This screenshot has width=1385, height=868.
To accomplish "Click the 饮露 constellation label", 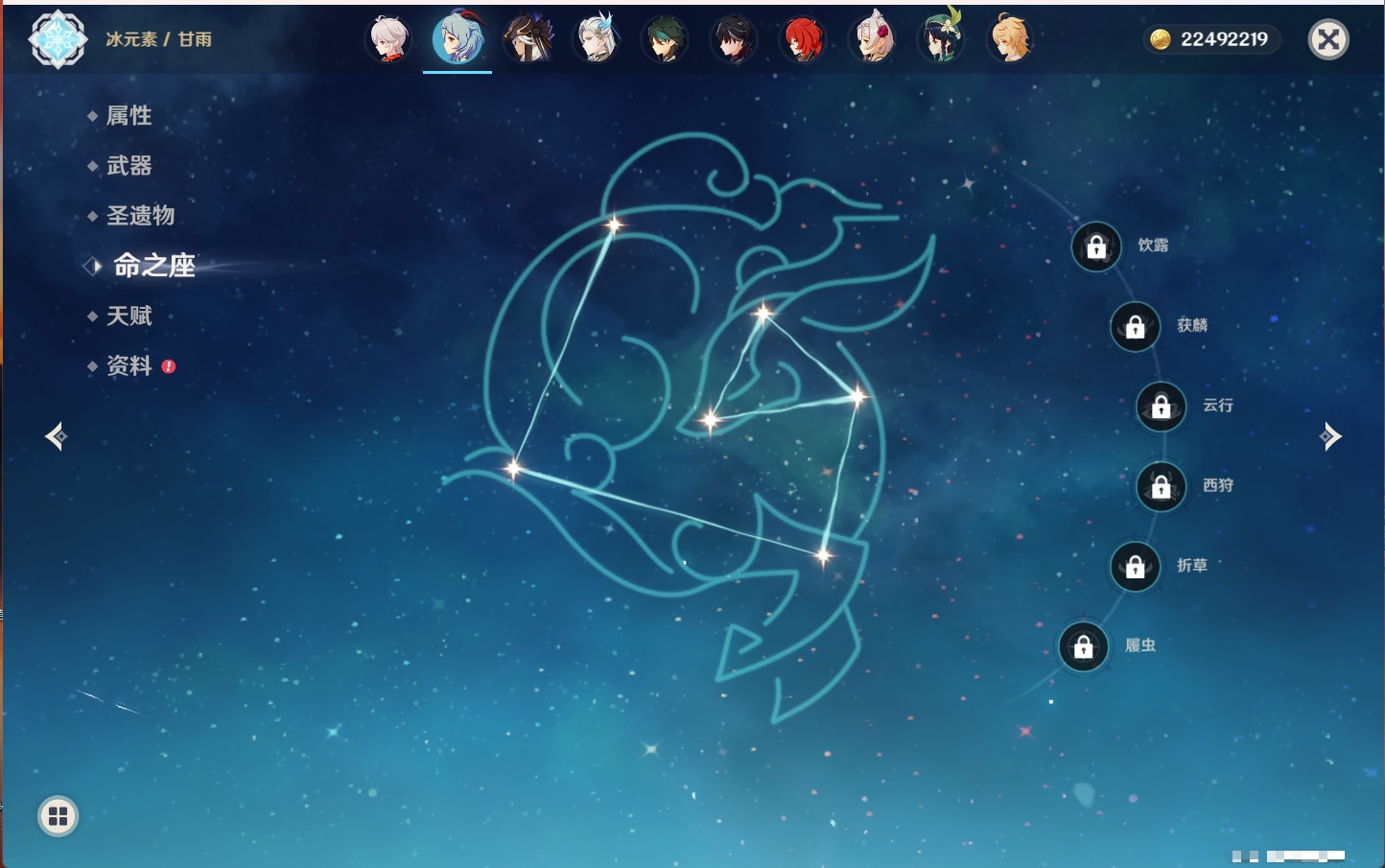I will (1153, 246).
